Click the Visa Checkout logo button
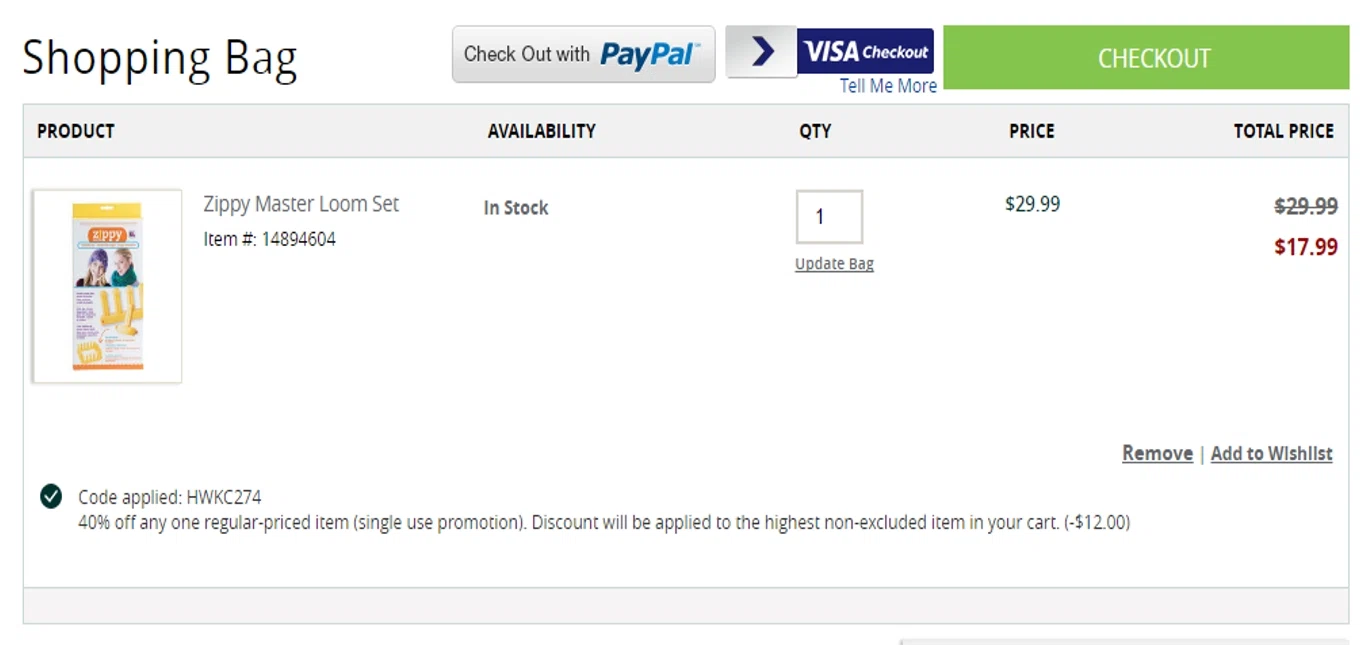 (865, 51)
